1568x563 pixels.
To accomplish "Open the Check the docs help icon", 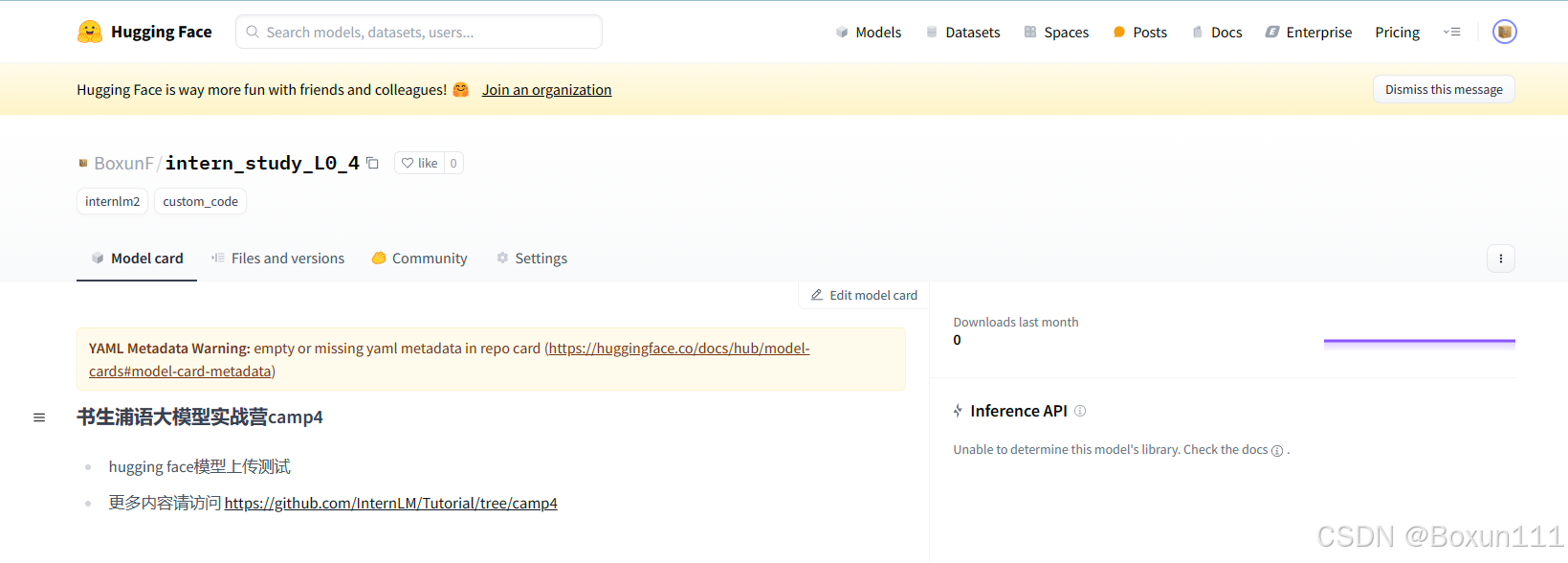I will (1277, 451).
